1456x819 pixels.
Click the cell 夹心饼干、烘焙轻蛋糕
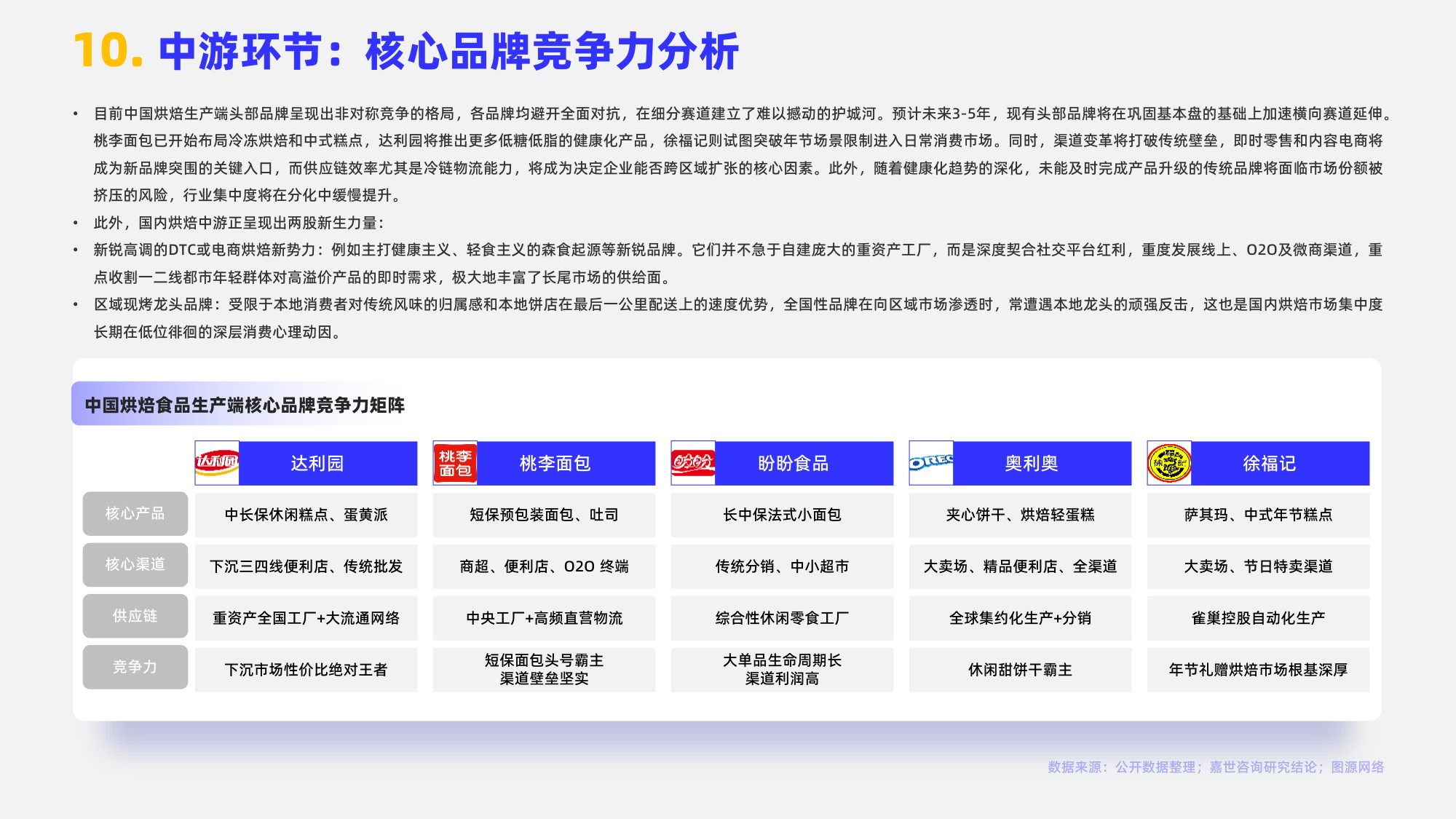(1020, 515)
